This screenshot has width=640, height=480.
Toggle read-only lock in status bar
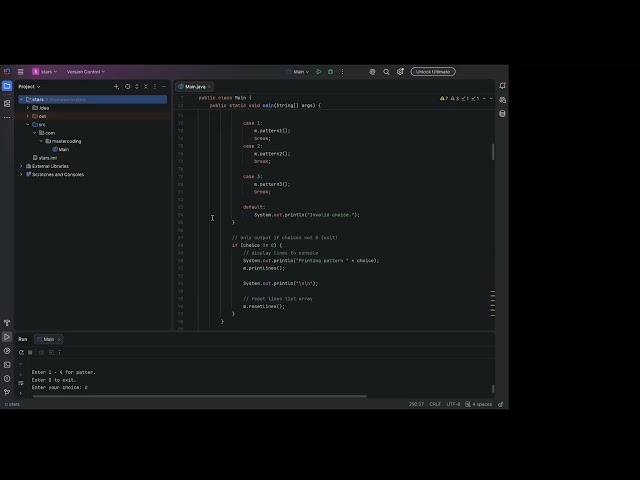pyautogui.click(x=501, y=404)
